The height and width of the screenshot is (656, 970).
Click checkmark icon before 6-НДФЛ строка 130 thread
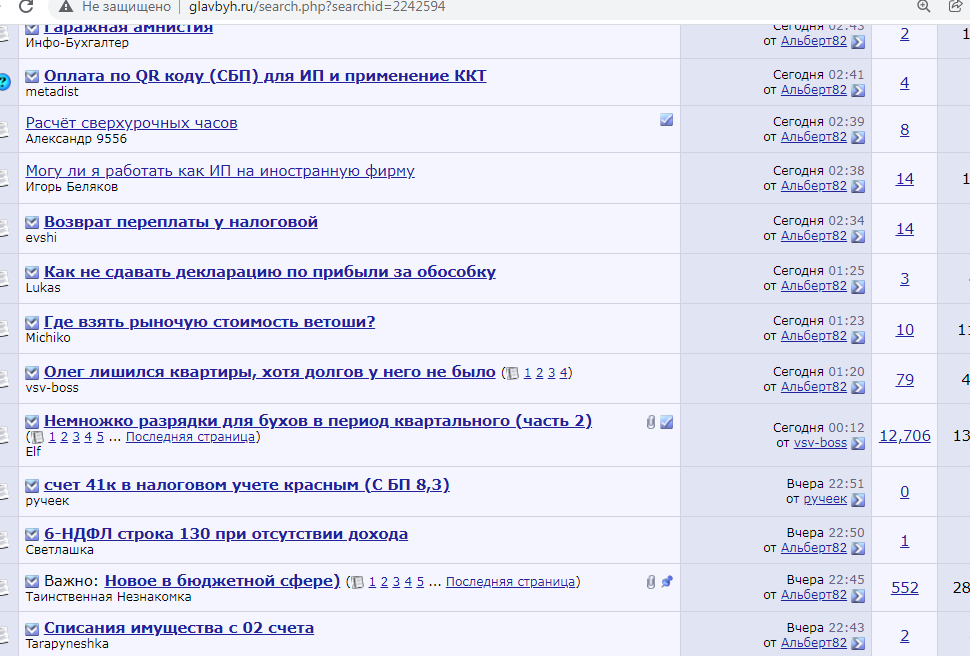point(32,535)
